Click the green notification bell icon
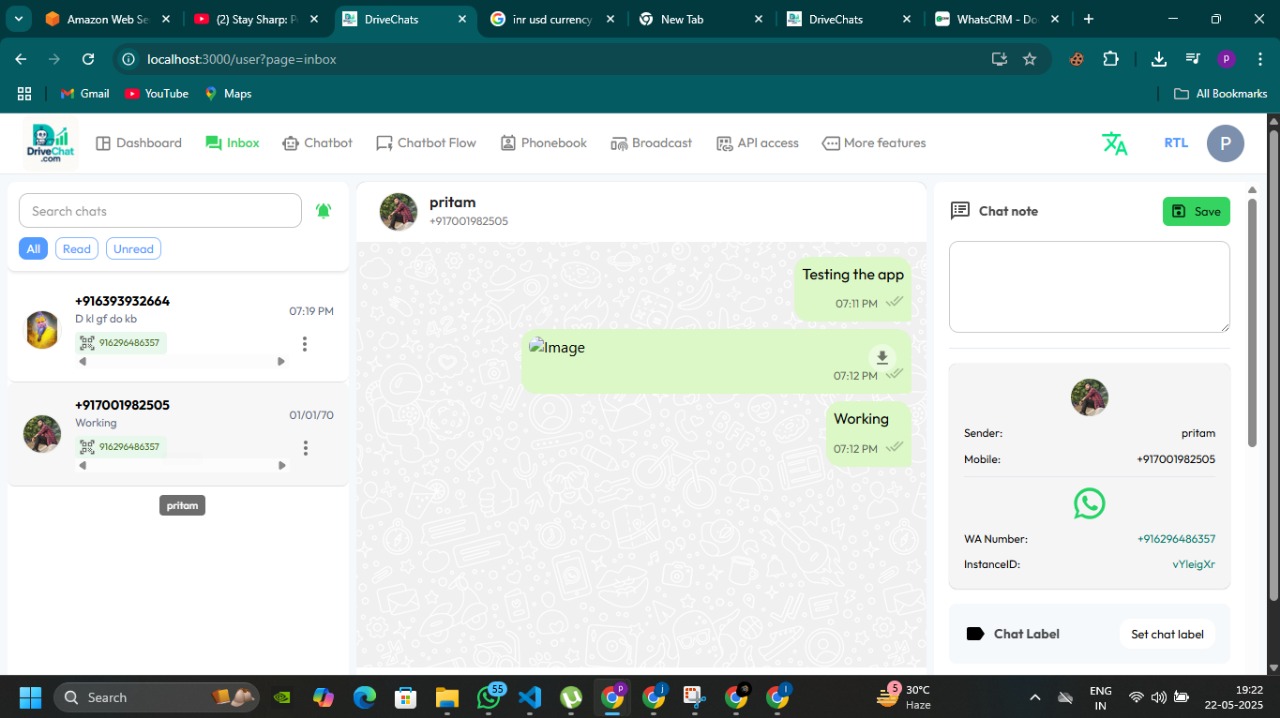Viewport: 1280px width, 718px height. pyautogui.click(x=323, y=211)
